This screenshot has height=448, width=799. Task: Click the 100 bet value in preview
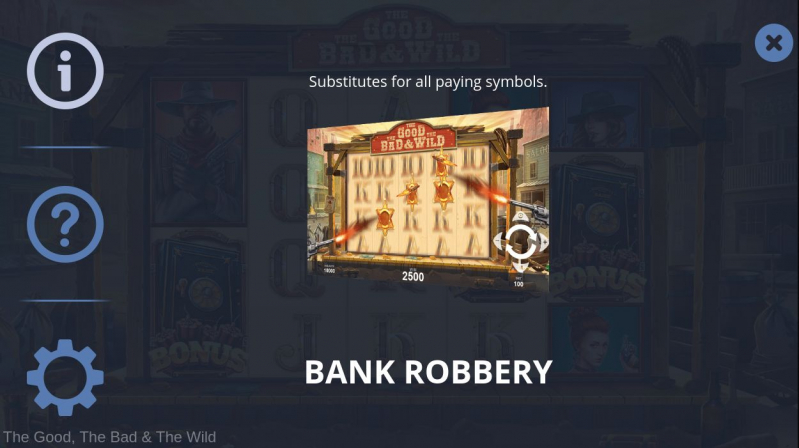(x=518, y=284)
